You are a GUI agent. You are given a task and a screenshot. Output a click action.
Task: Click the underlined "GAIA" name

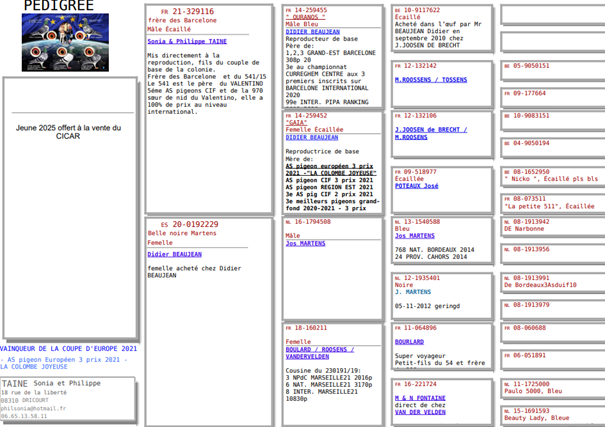point(296,123)
